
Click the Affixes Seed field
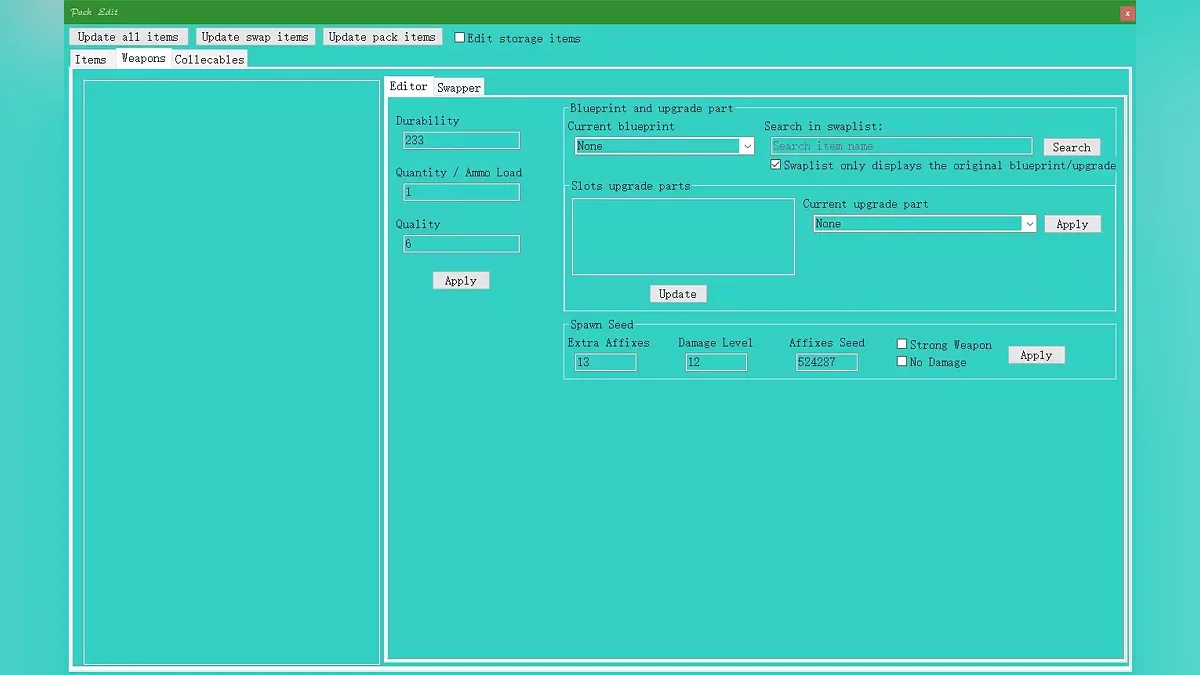point(827,362)
